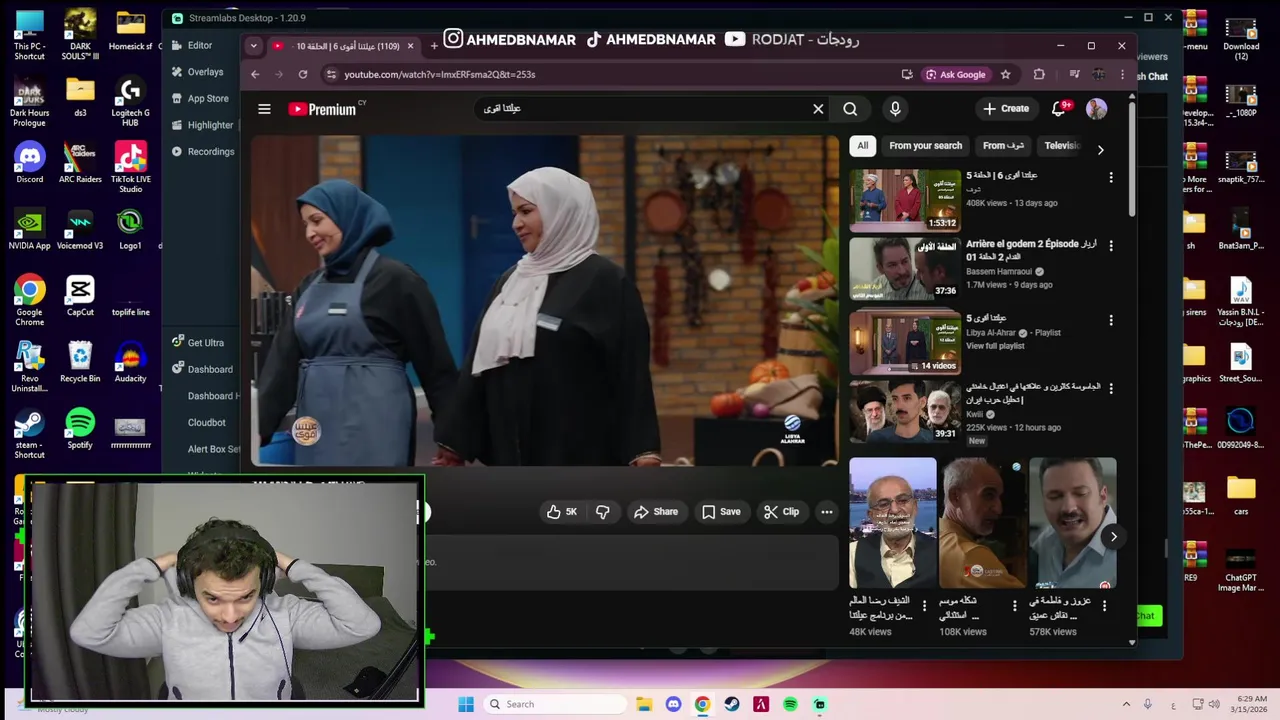The width and height of the screenshot is (1280, 720).
Task: Click the Save button
Action: pyautogui.click(x=721, y=512)
